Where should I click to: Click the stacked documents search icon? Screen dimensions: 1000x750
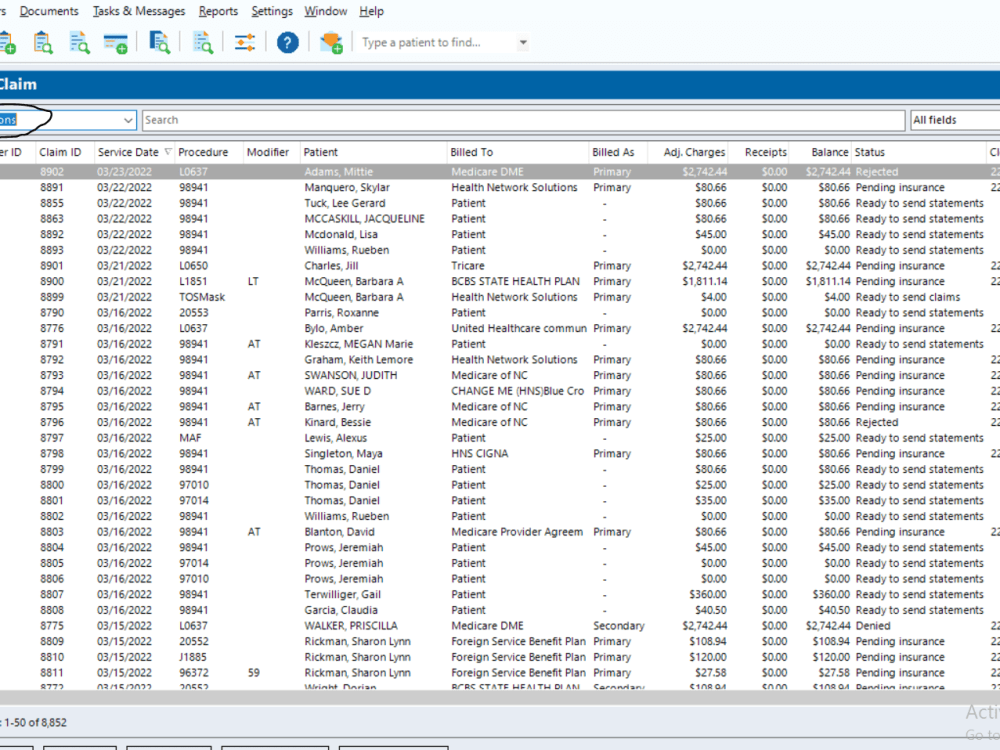point(159,43)
